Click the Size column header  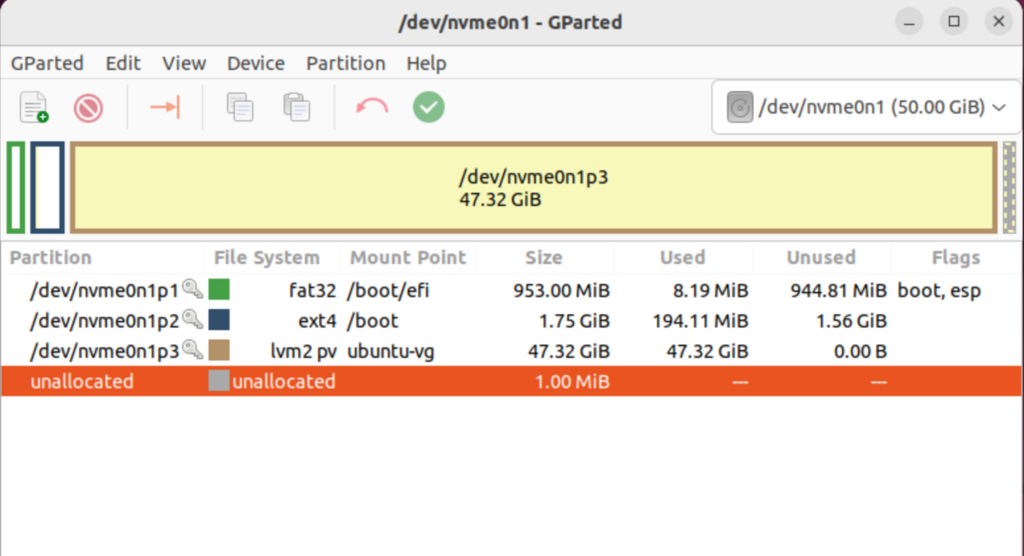pyautogui.click(x=544, y=258)
